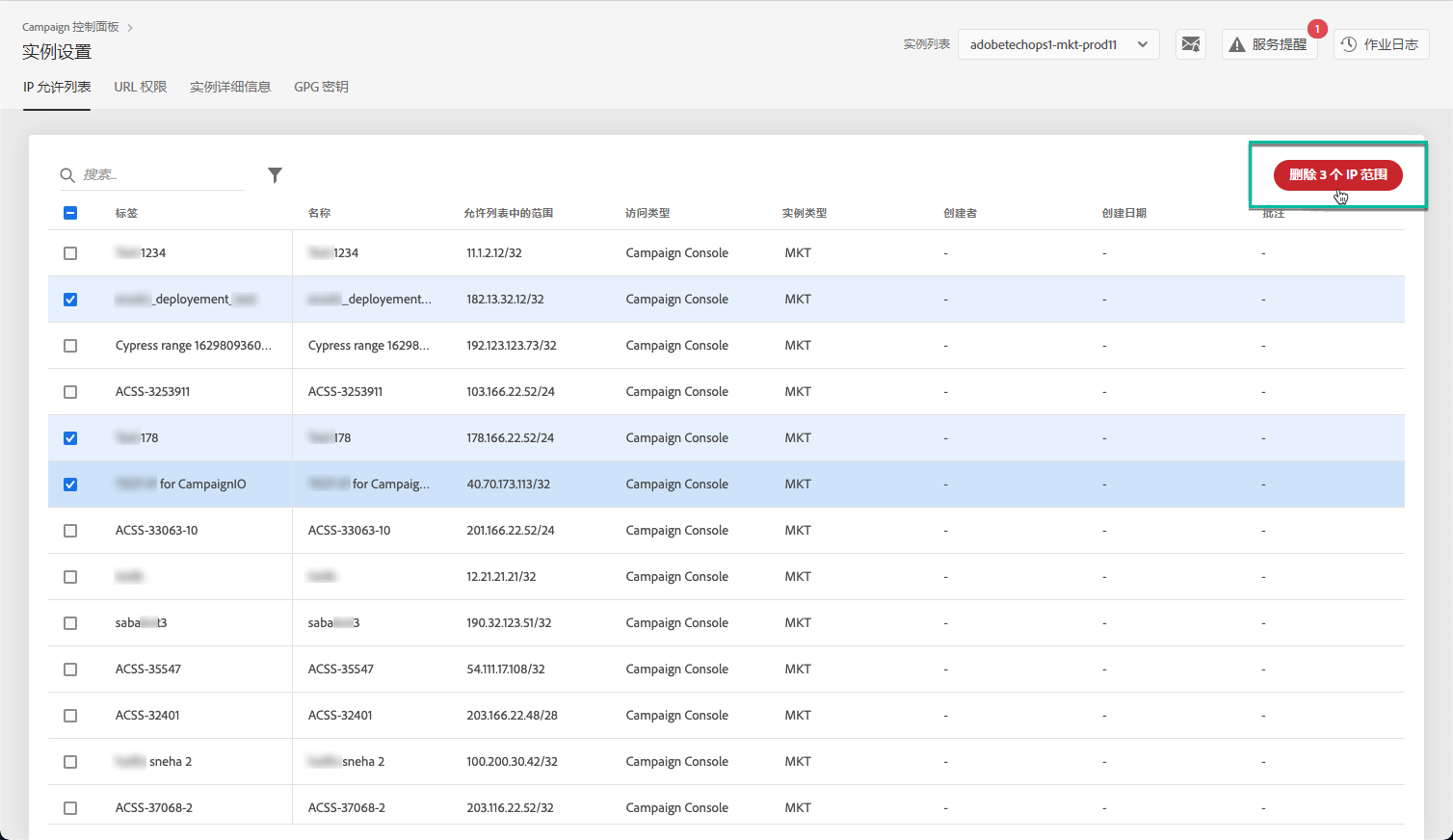Image resolution: width=1453 pixels, height=840 pixels.
Task: Open the envelope messages icon
Action: click(x=1191, y=44)
